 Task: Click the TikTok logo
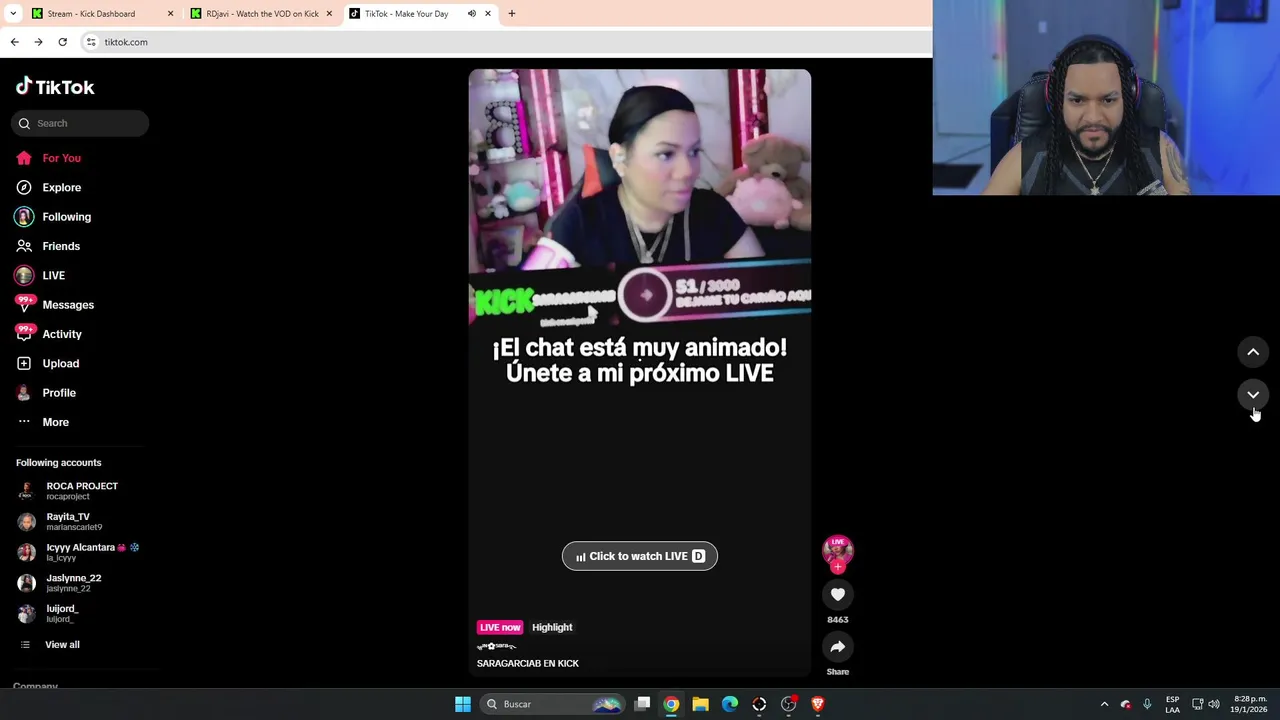(55, 87)
